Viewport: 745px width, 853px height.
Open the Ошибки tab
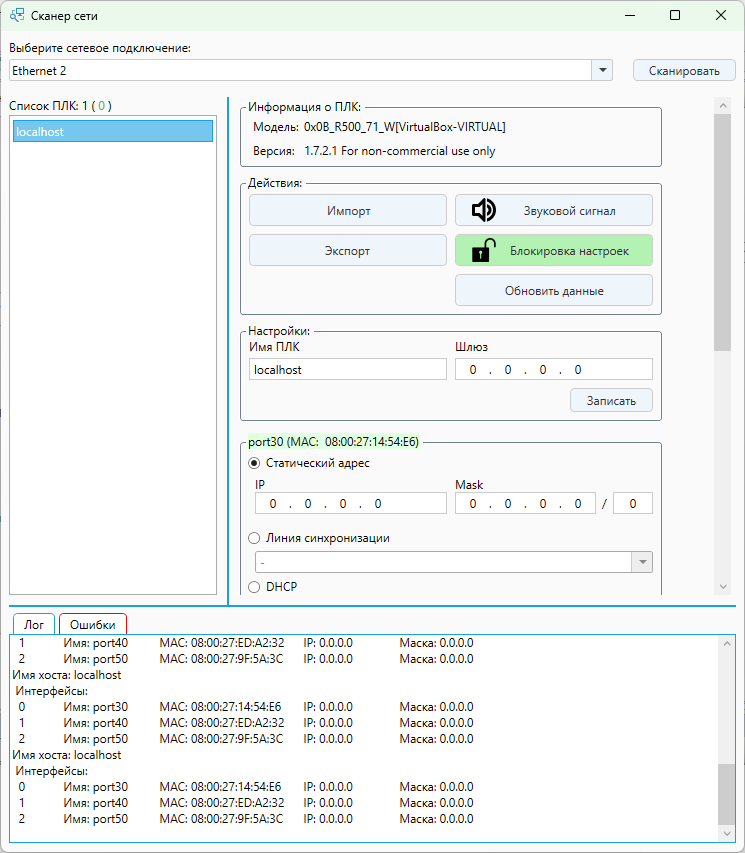92,624
